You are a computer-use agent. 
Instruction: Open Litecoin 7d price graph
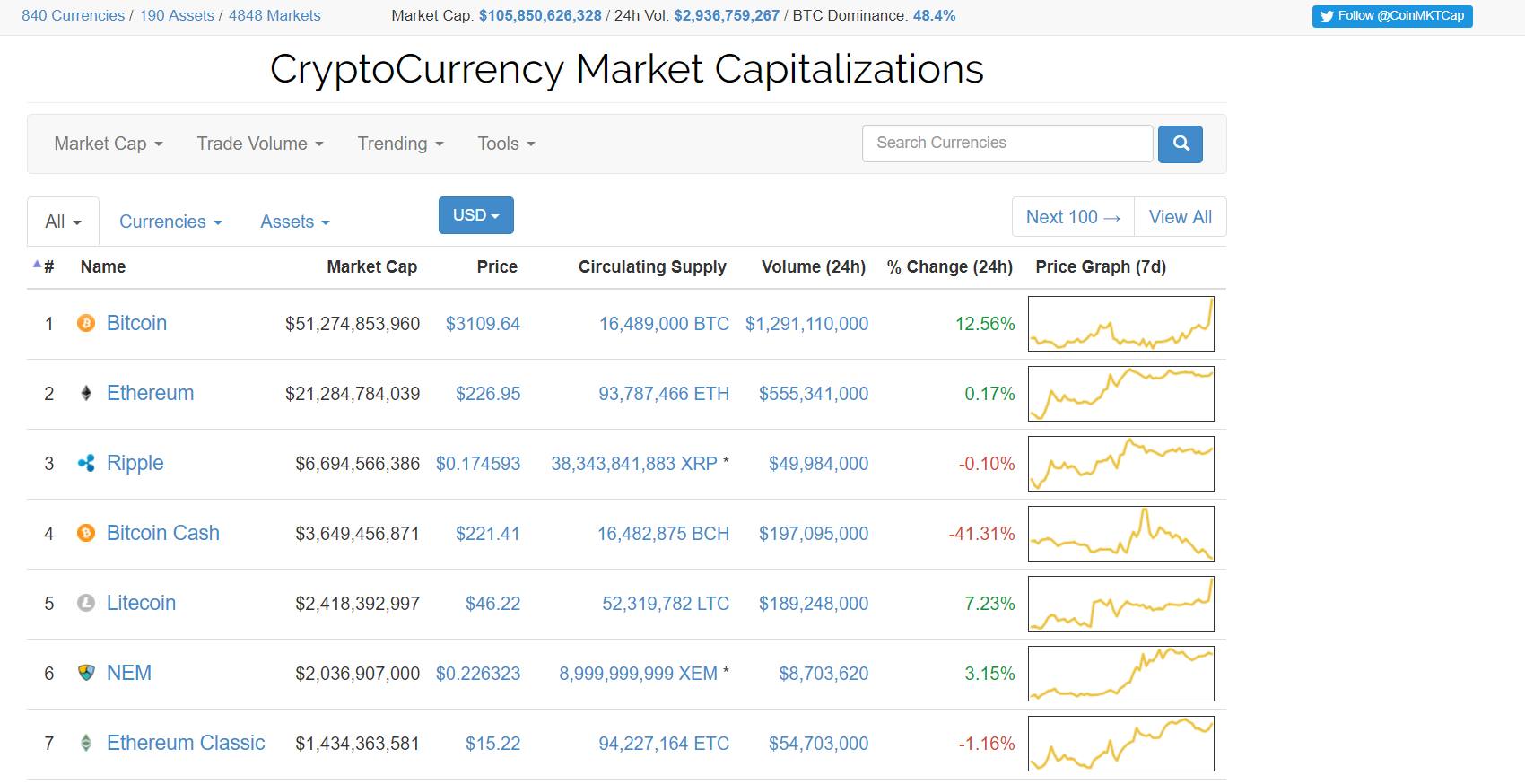point(1121,604)
